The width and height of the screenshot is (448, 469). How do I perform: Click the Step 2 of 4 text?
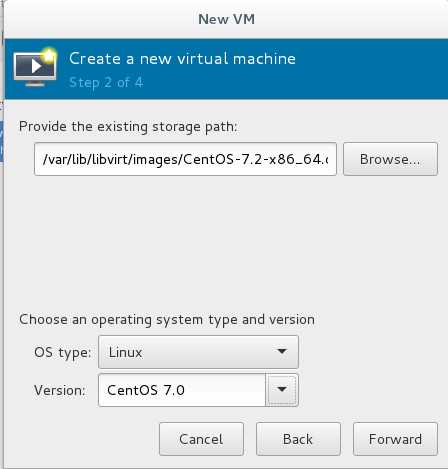106,82
